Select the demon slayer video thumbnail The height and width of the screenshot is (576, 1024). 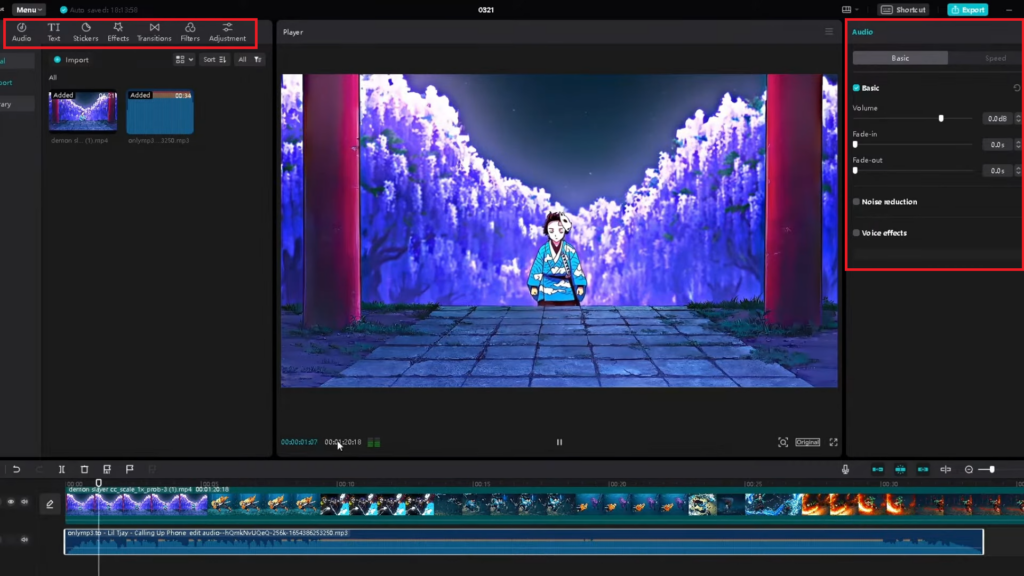point(83,112)
